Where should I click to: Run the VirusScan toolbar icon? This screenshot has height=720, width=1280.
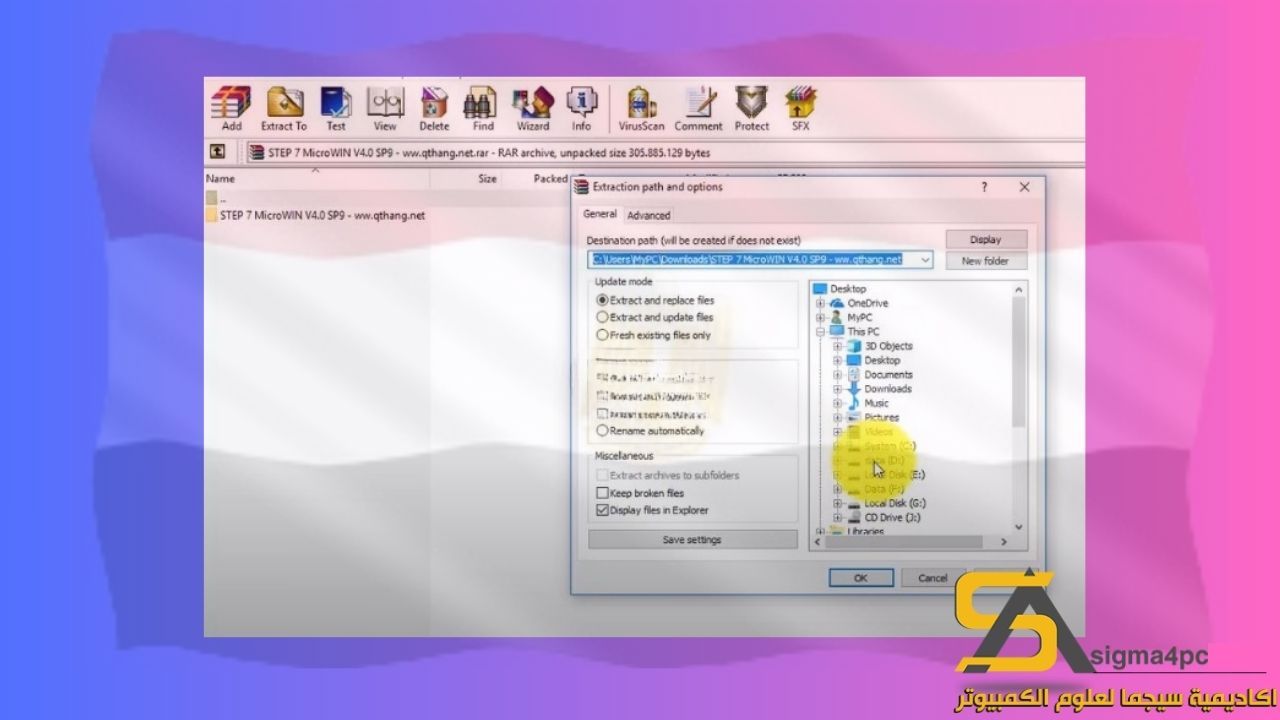point(641,107)
